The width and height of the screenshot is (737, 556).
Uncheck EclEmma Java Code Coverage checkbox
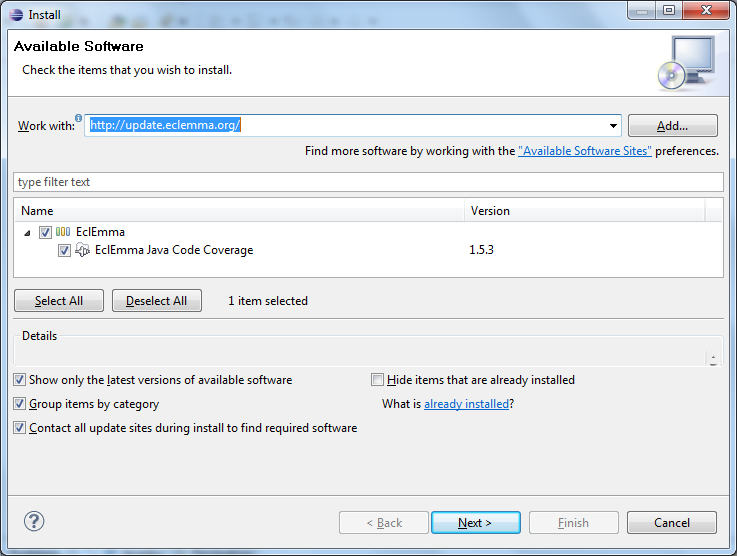[x=64, y=251]
